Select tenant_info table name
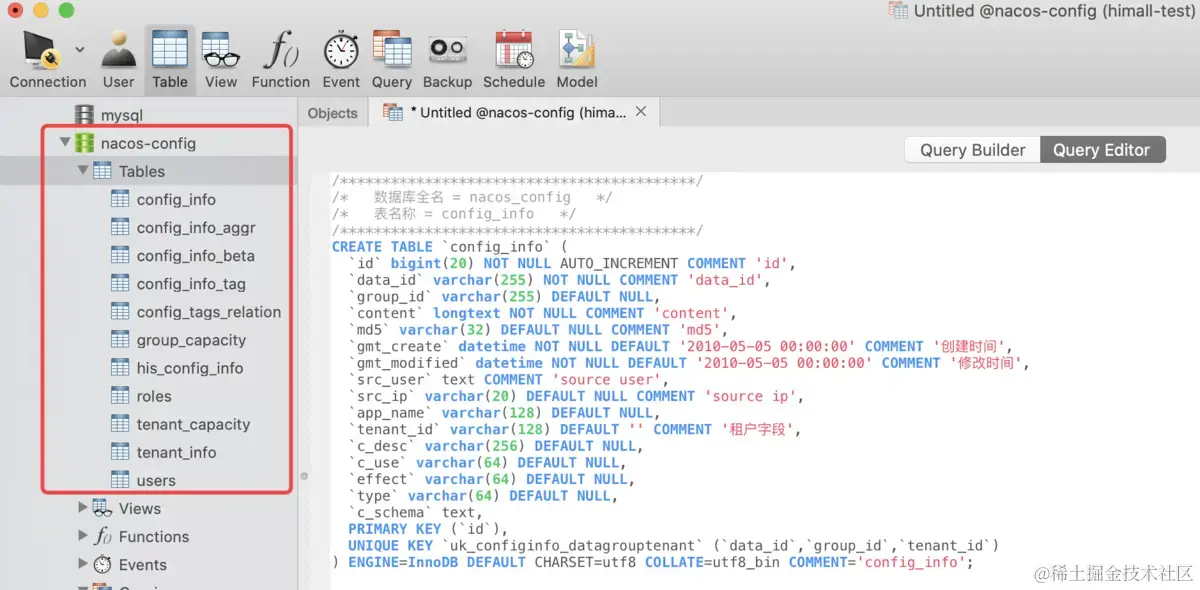Image resolution: width=1200 pixels, height=590 pixels. click(x=176, y=451)
